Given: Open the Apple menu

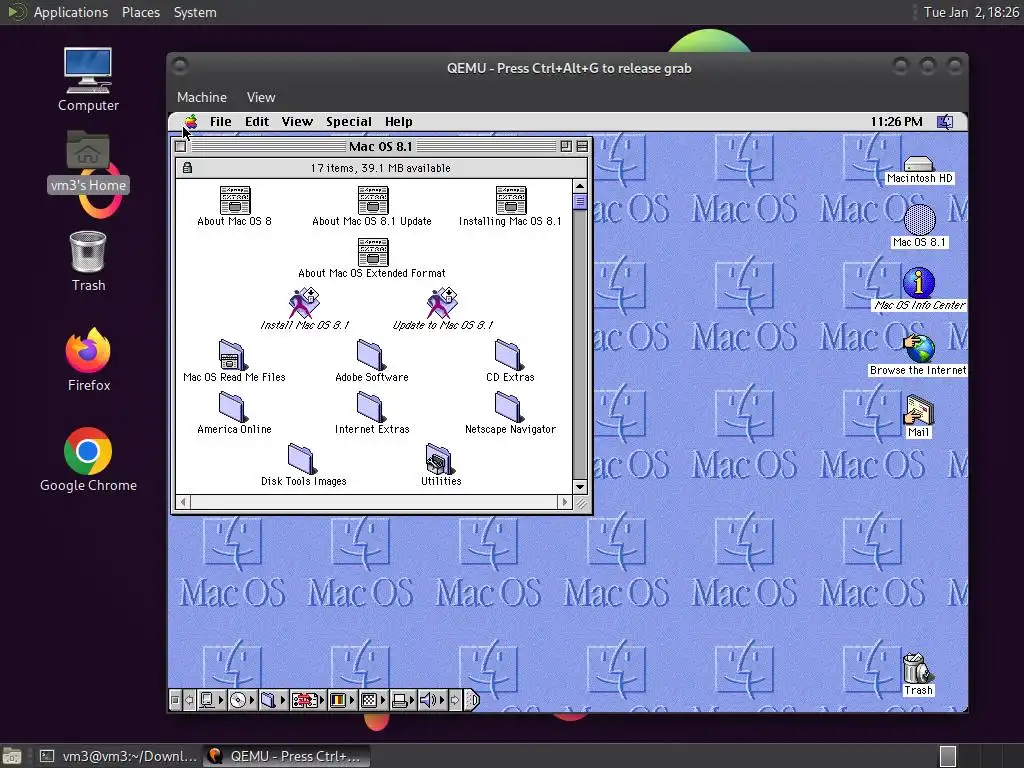Looking at the screenshot, I should pyautogui.click(x=190, y=121).
